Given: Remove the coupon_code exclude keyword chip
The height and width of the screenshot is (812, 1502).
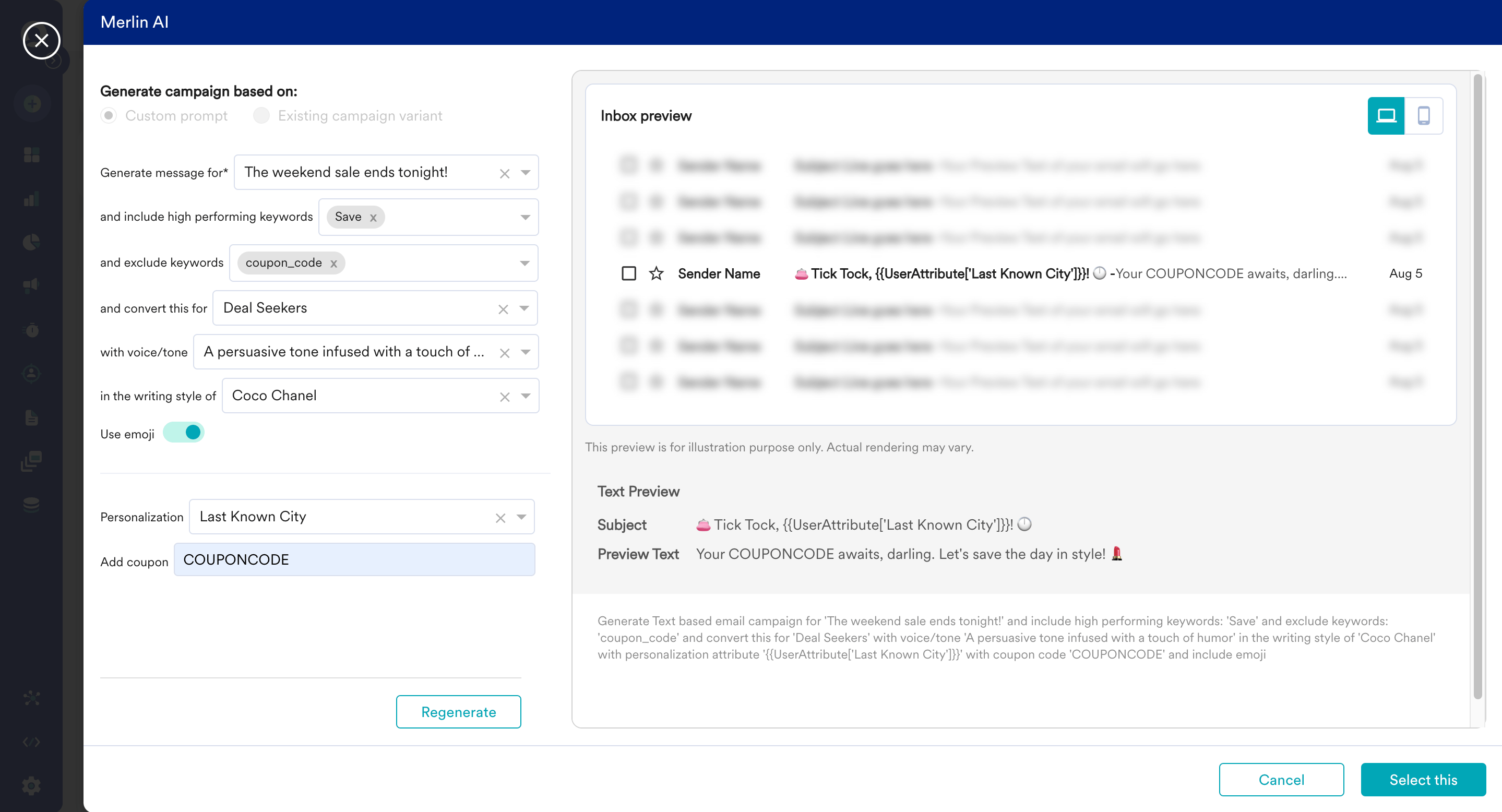Looking at the screenshot, I should click(333, 264).
